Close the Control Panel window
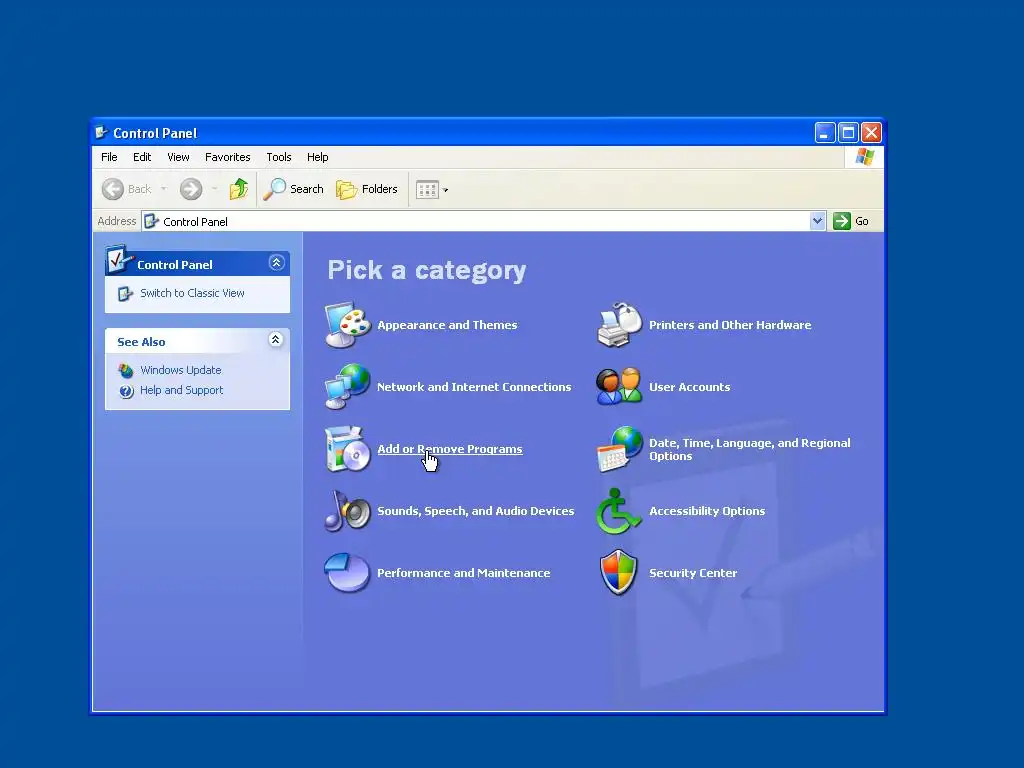Screen dimensions: 1024x768 (871, 133)
